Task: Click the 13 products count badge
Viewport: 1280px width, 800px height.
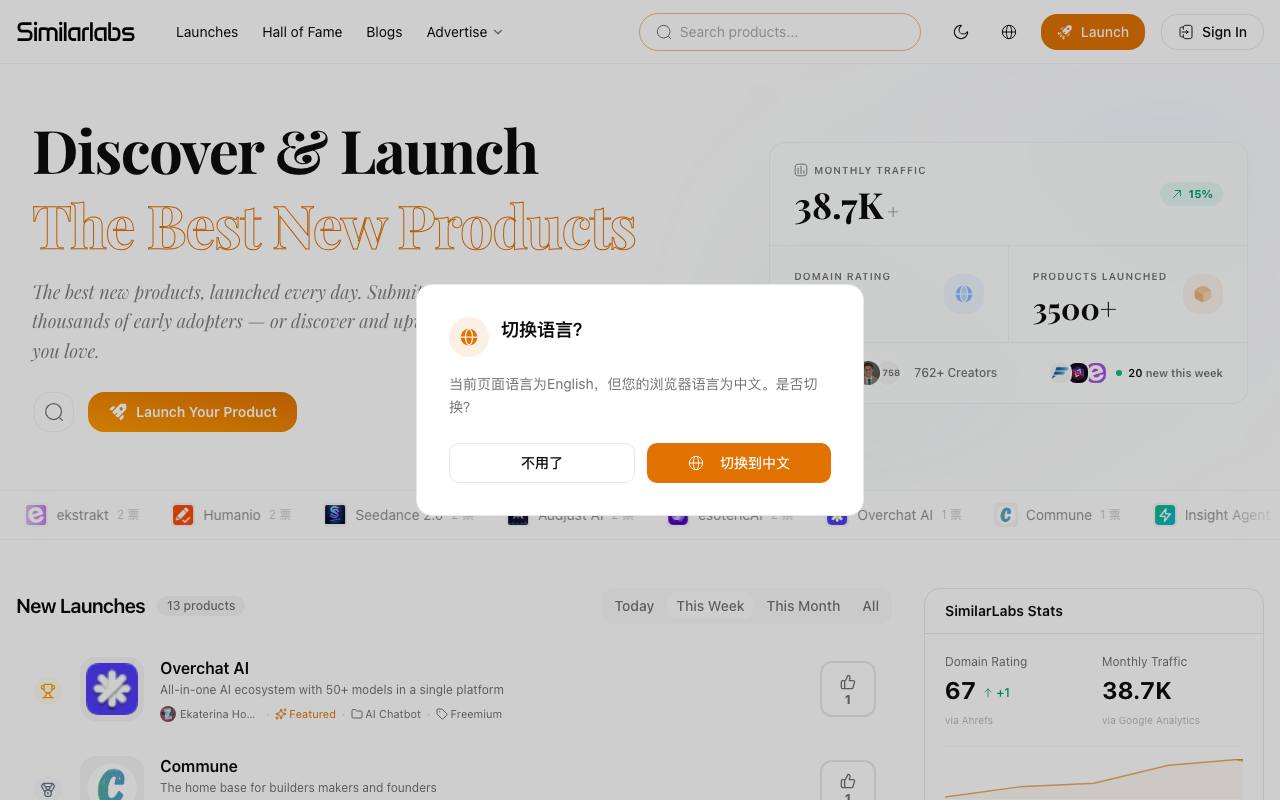Action: [x=201, y=606]
